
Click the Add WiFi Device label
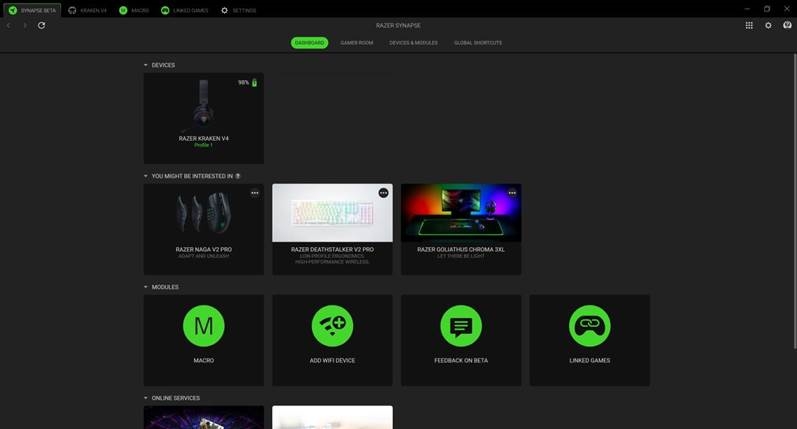pos(332,360)
